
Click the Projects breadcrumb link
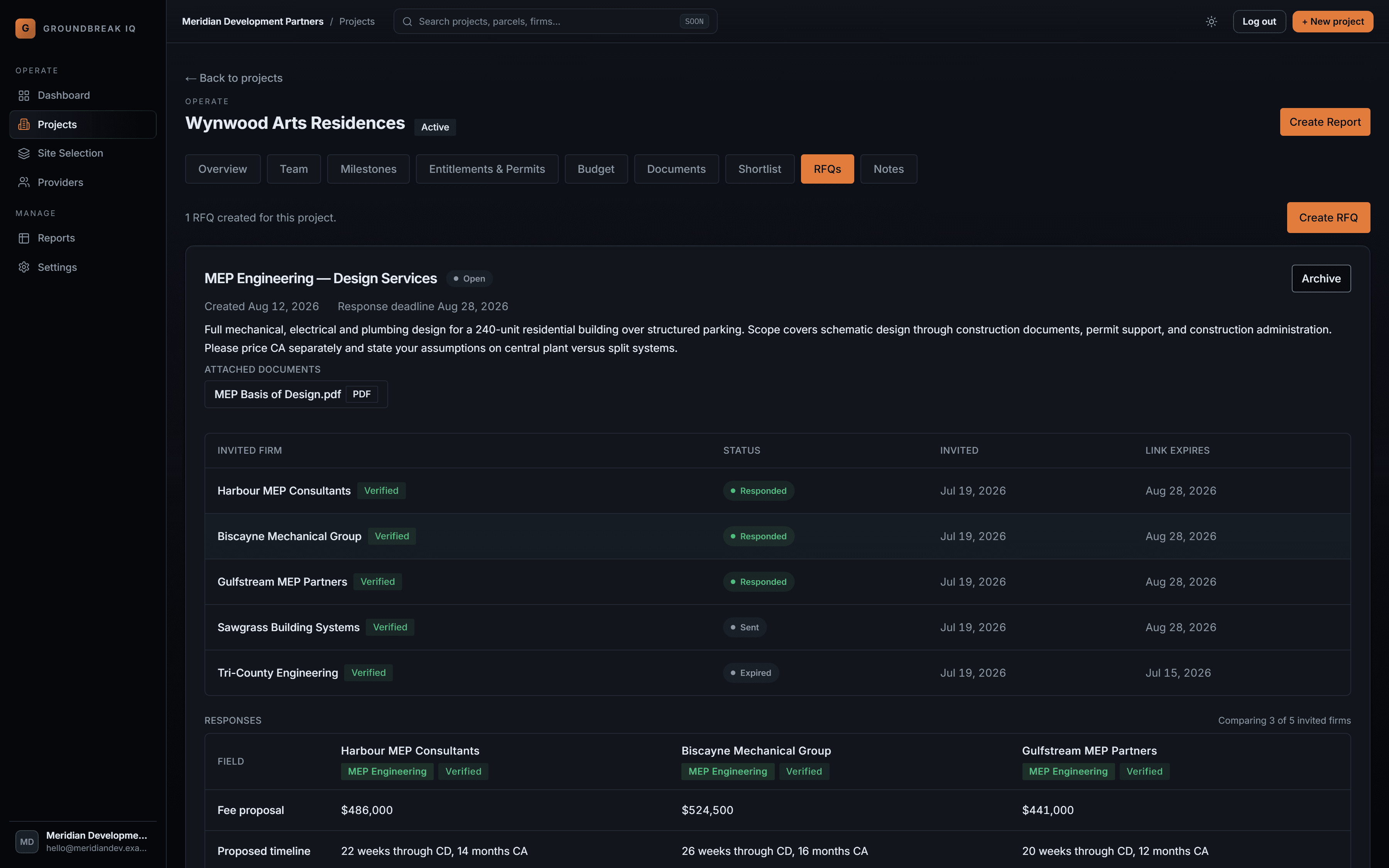pyautogui.click(x=357, y=22)
